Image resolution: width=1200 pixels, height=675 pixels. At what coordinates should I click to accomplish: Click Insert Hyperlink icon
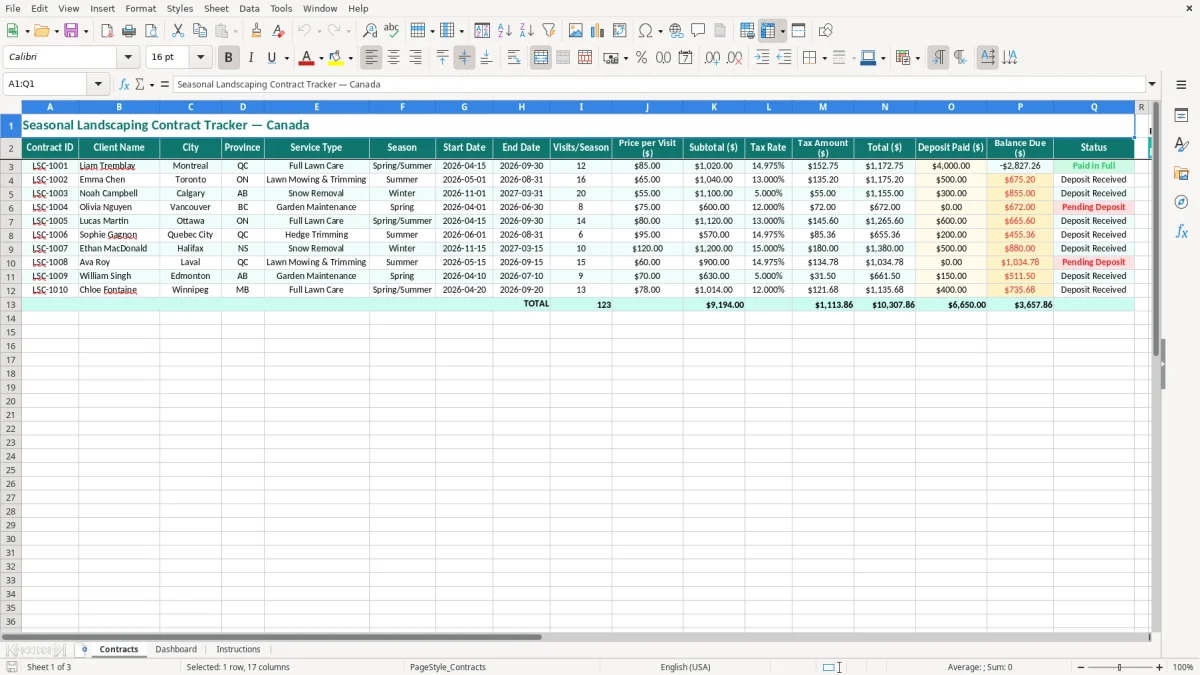click(676, 31)
